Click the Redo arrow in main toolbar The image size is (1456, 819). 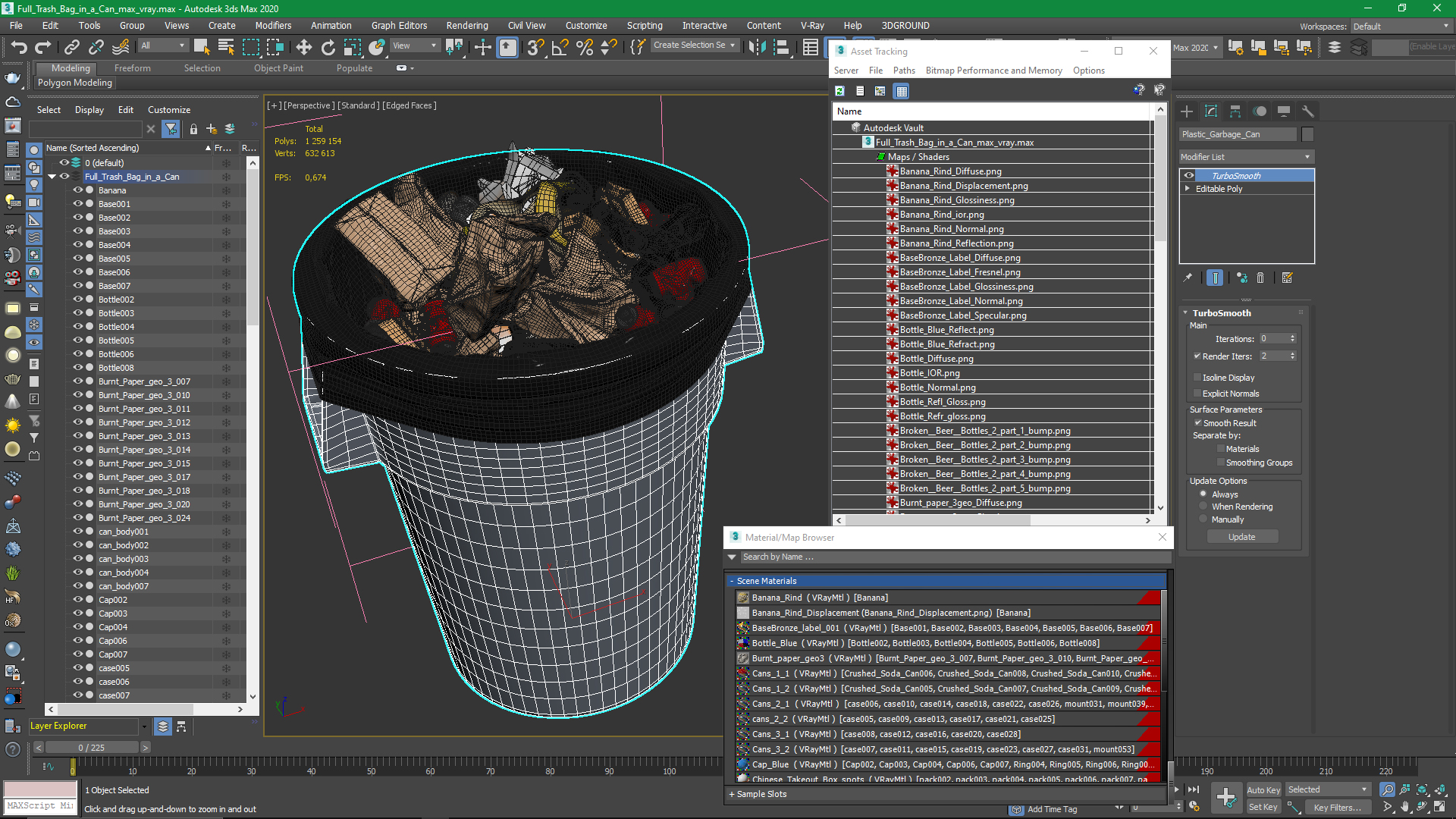click(x=43, y=47)
